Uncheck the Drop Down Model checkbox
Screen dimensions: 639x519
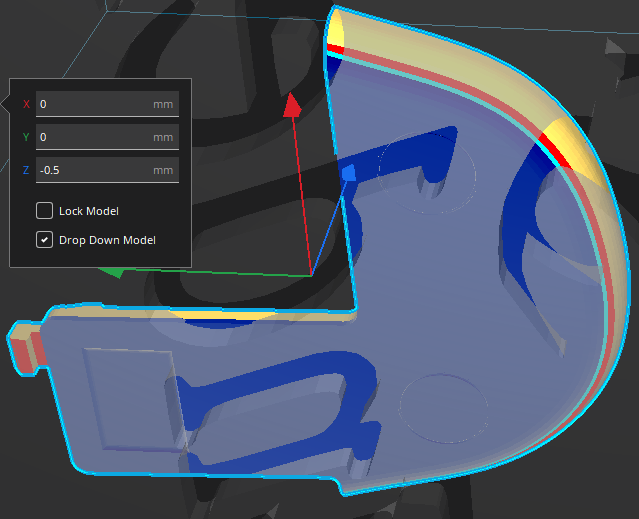coord(44,240)
